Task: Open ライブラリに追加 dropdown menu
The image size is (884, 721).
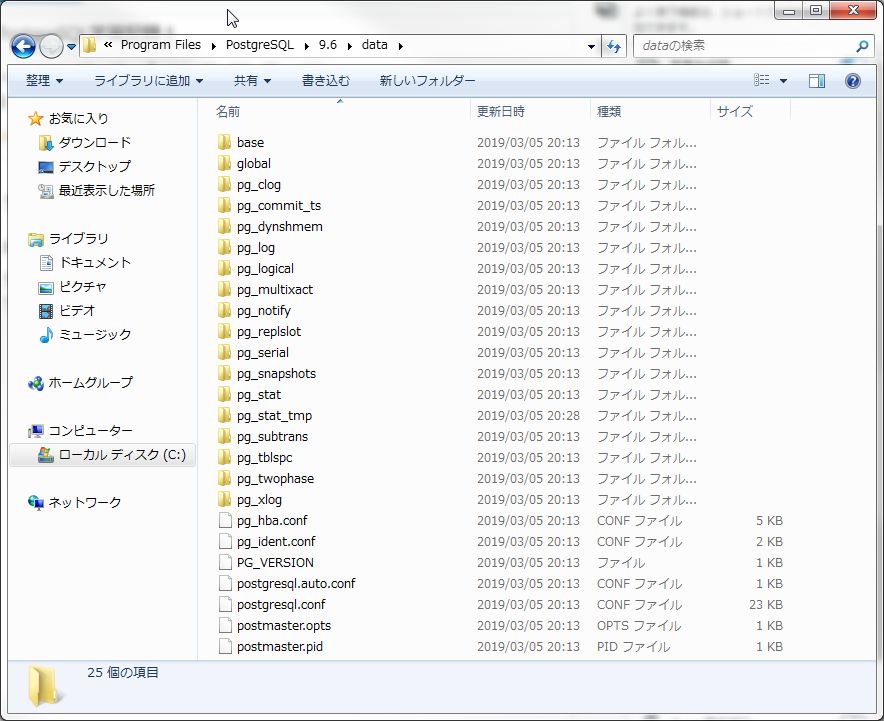Action: pyautogui.click(x=148, y=81)
